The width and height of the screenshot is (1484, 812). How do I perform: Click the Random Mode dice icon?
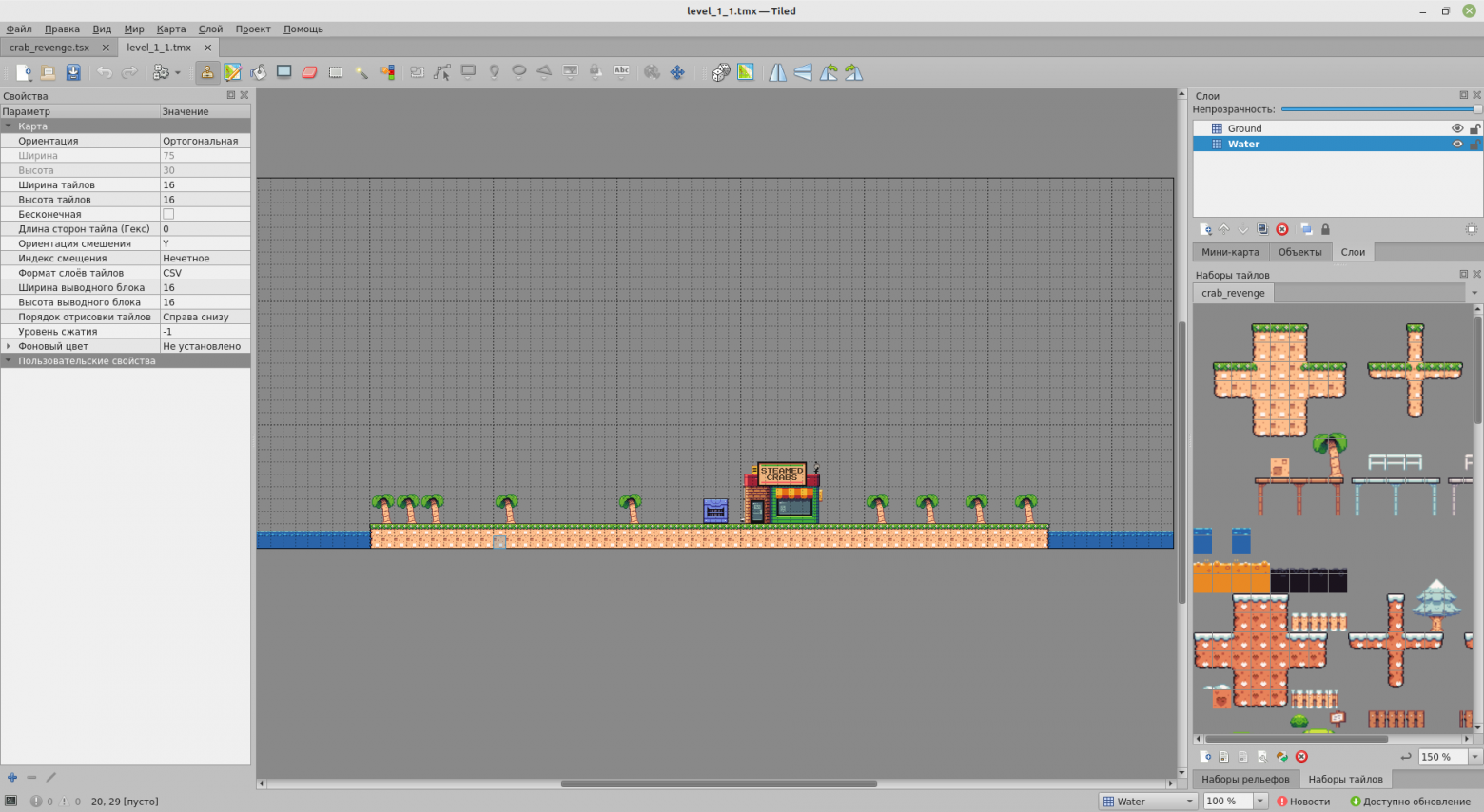720,72
